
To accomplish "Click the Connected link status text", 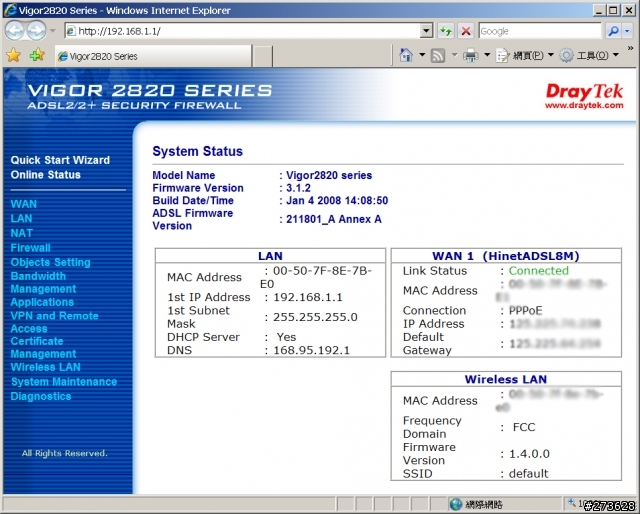I will coord(538,271).
